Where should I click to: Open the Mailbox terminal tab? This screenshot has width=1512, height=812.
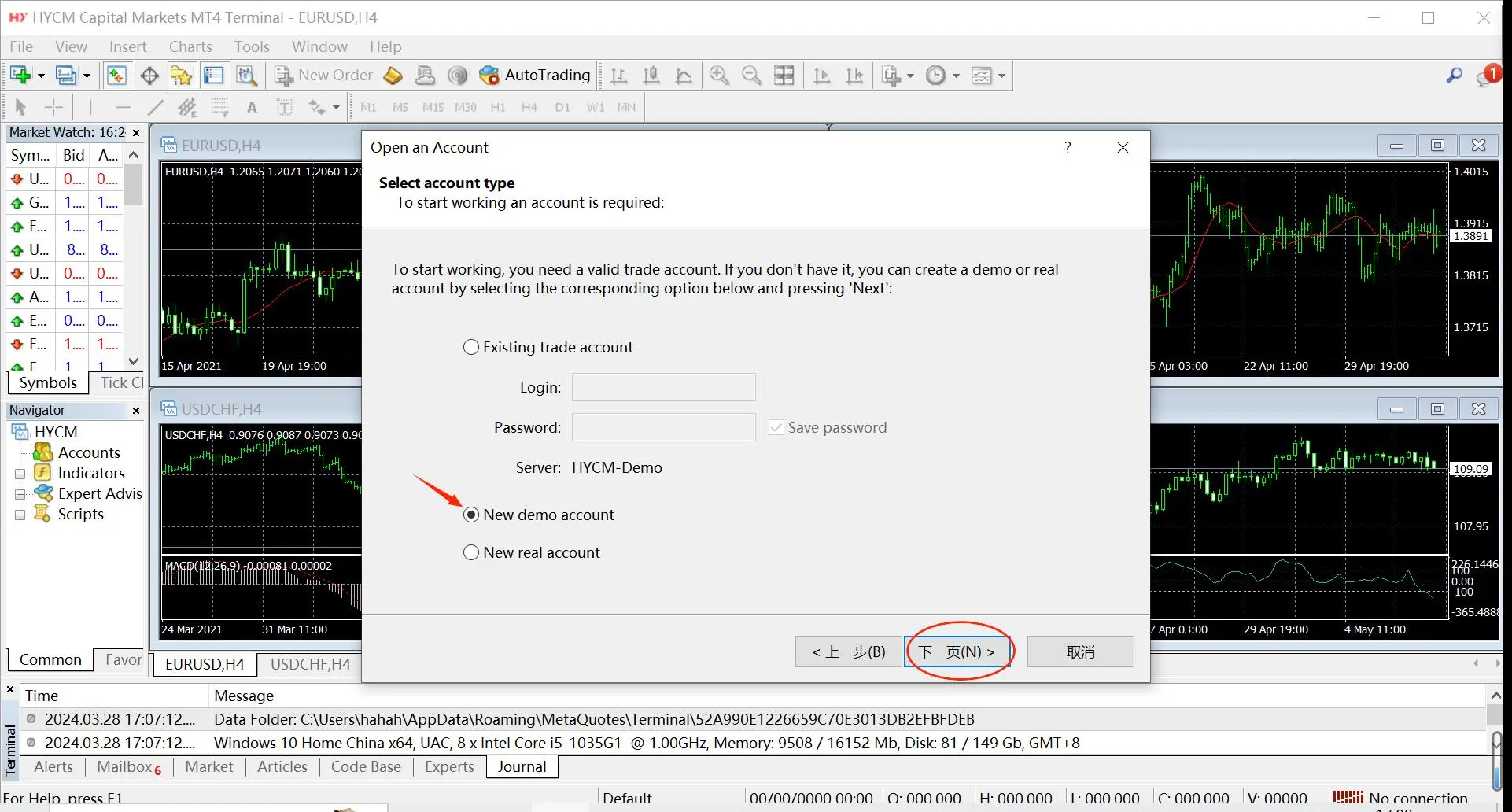click(129, 767)
